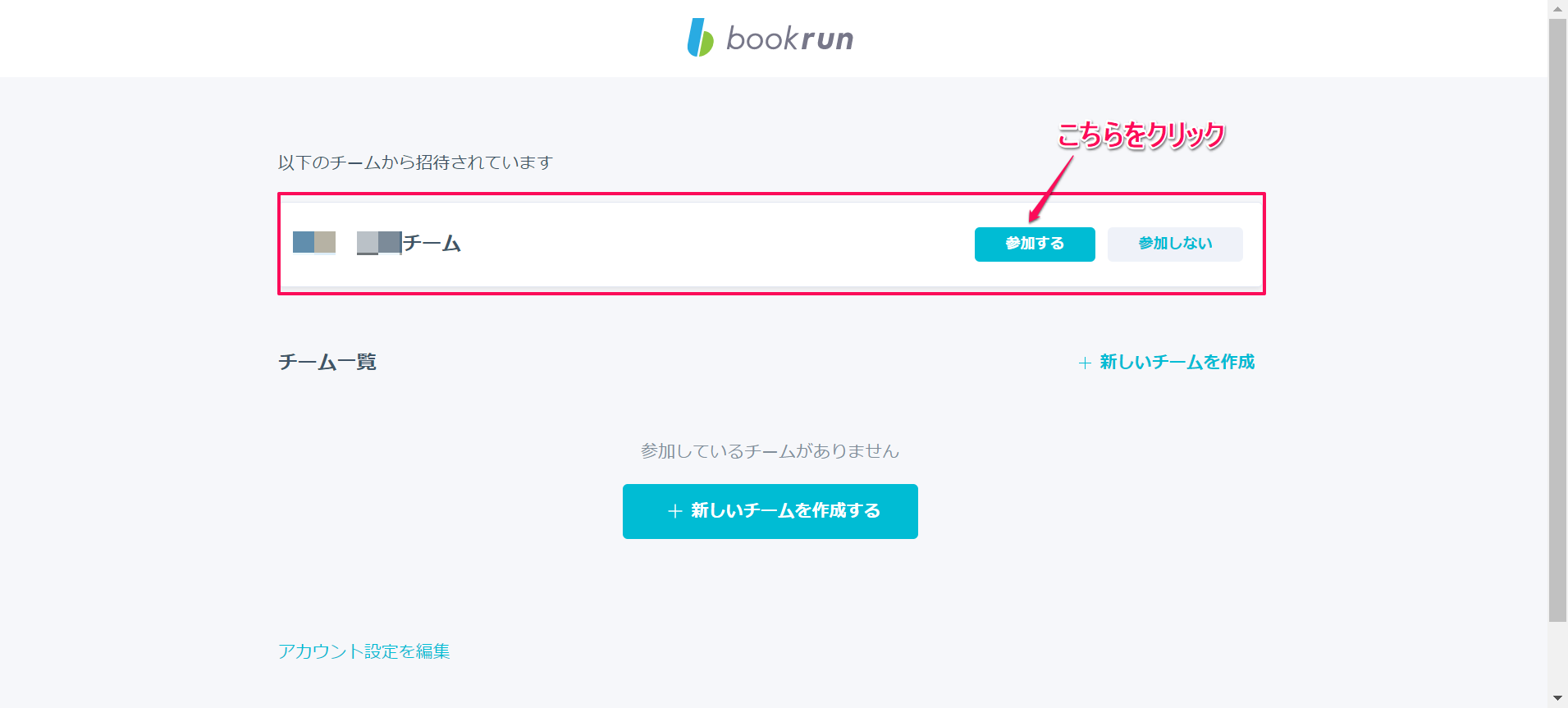Click plus icon in create team button
The height and width of the screenshot is (708, 1568).
point(675,511)
